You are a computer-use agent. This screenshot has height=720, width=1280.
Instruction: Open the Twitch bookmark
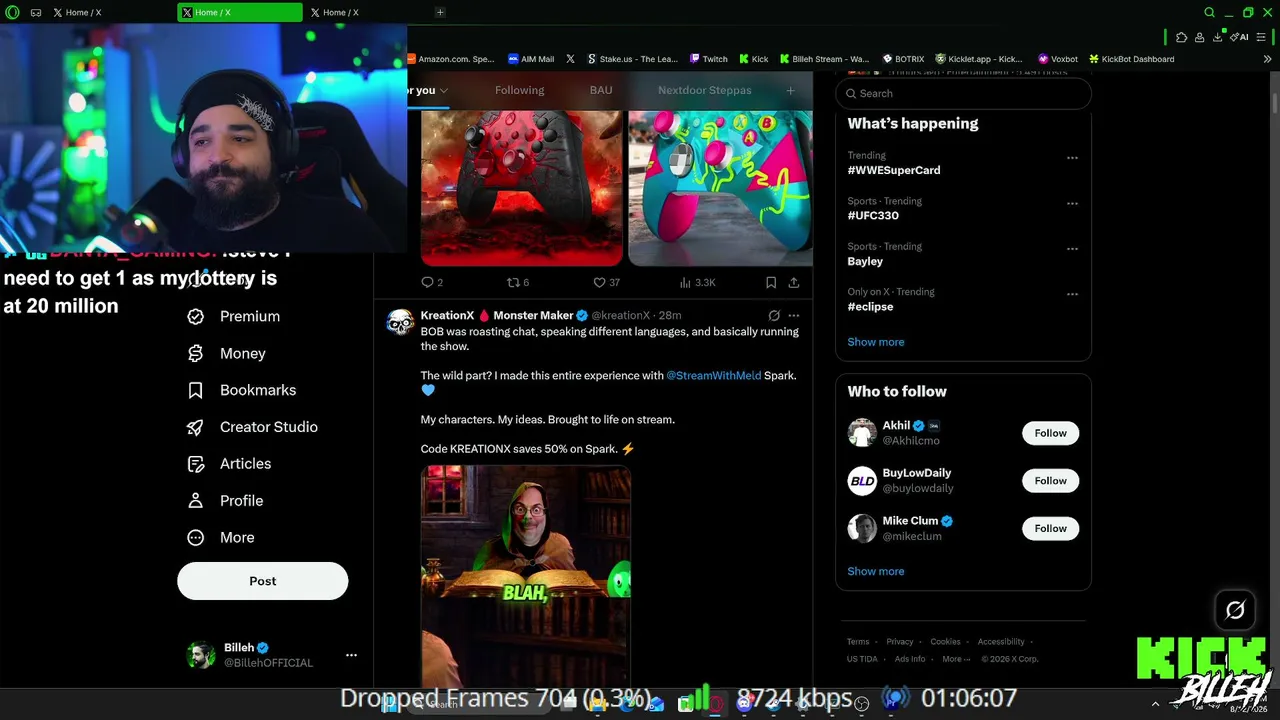709,59
